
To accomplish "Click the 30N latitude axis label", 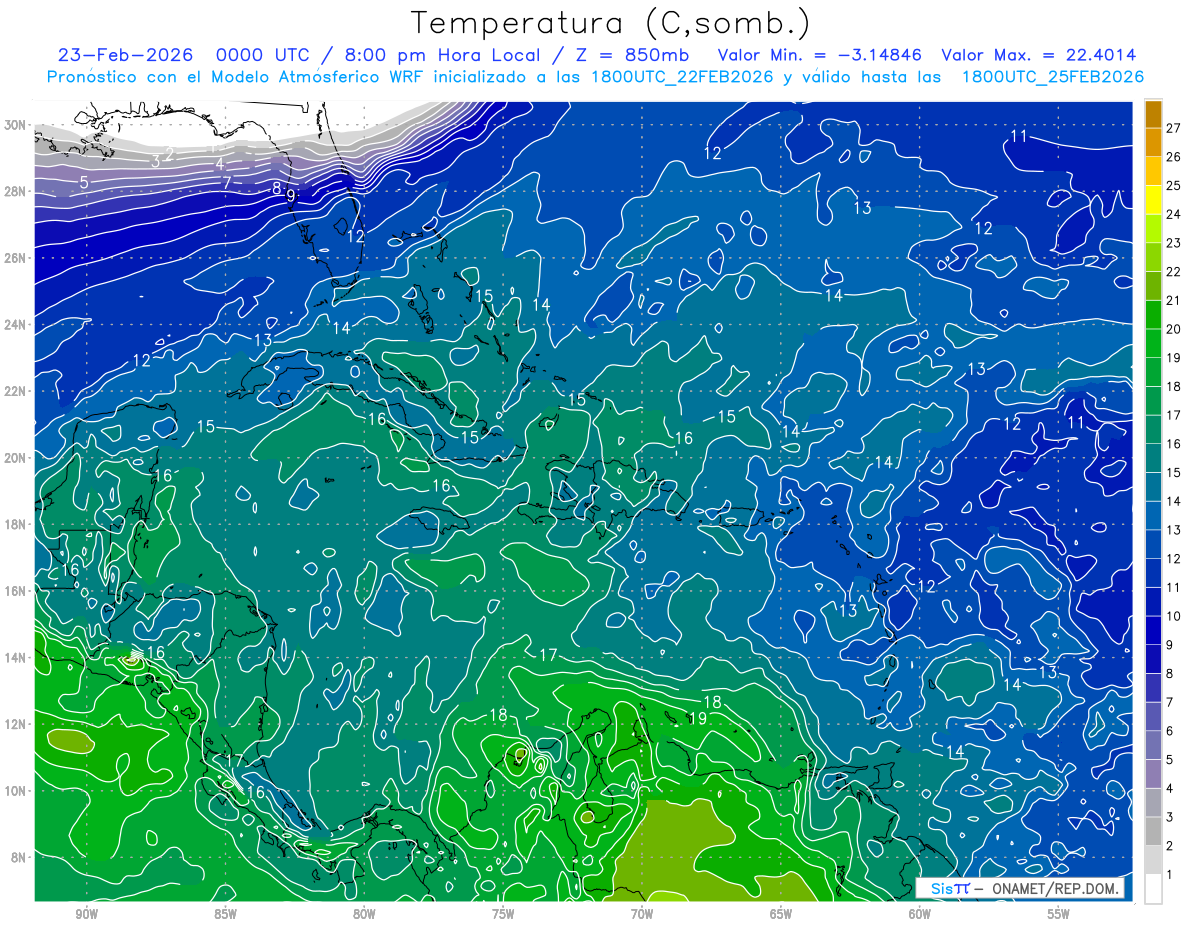I will click(x=15, y=125).
